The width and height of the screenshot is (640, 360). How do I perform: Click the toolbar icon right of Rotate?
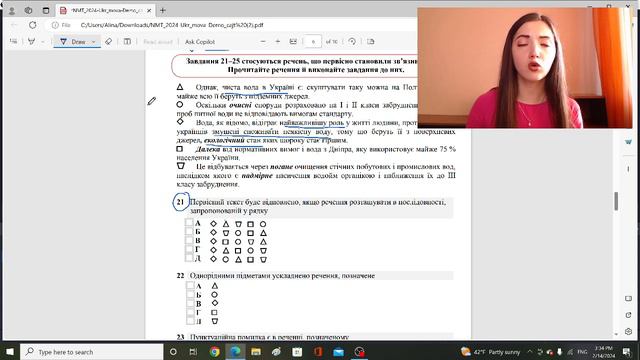tap(371, 42)
